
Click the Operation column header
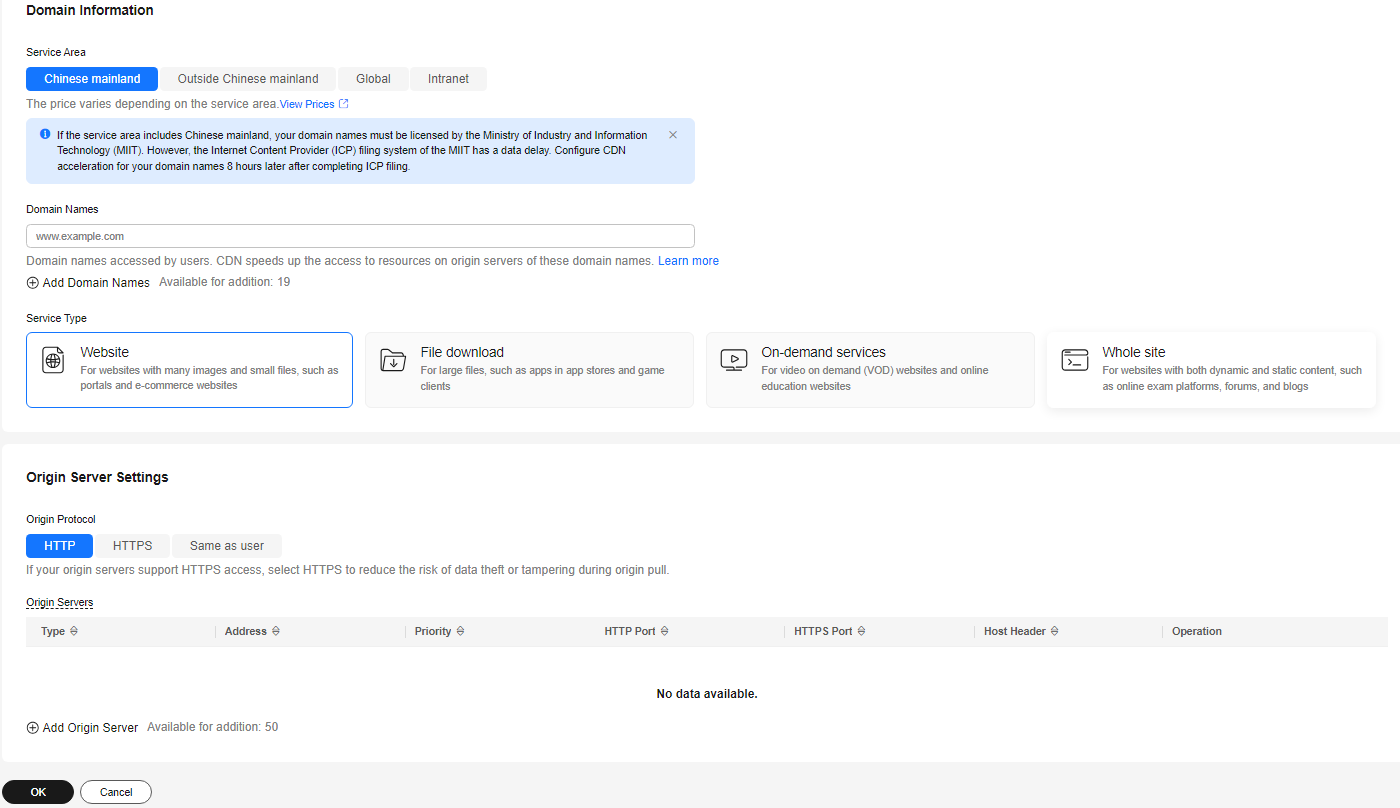pos(1197,632)
